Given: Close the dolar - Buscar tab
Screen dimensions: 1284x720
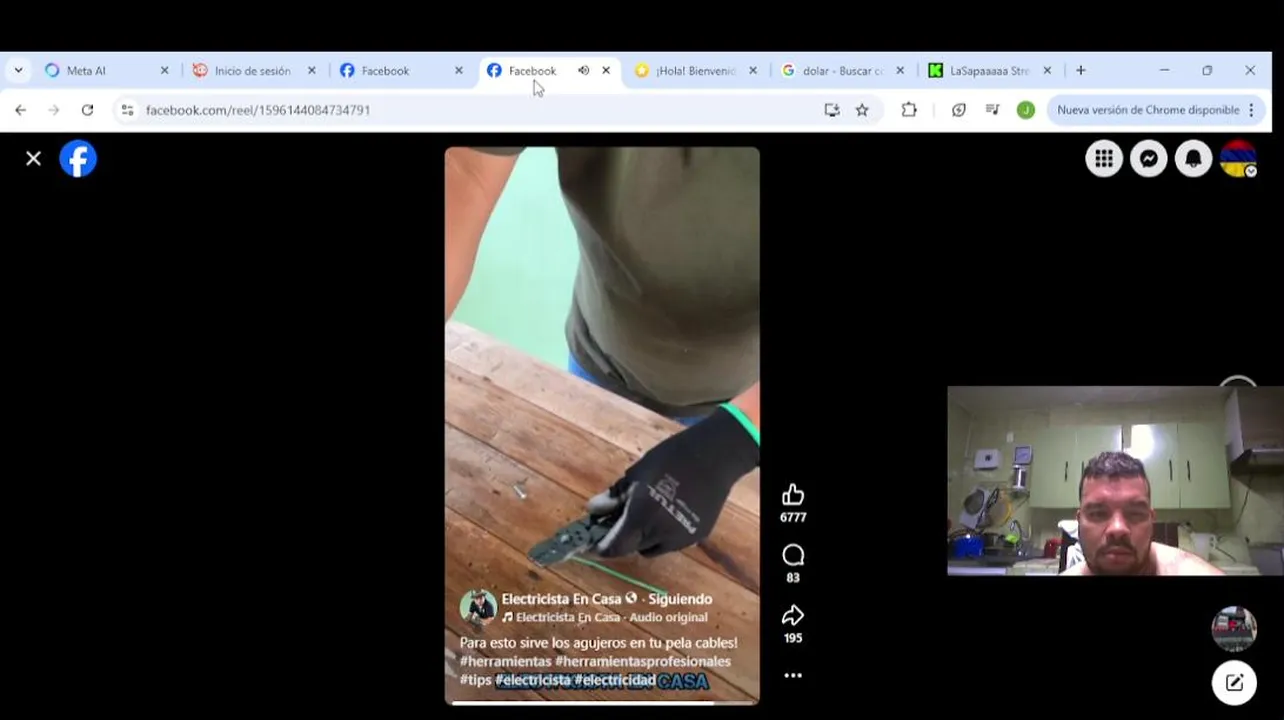Looking at the screenshot, I should [x=900, y=71].
